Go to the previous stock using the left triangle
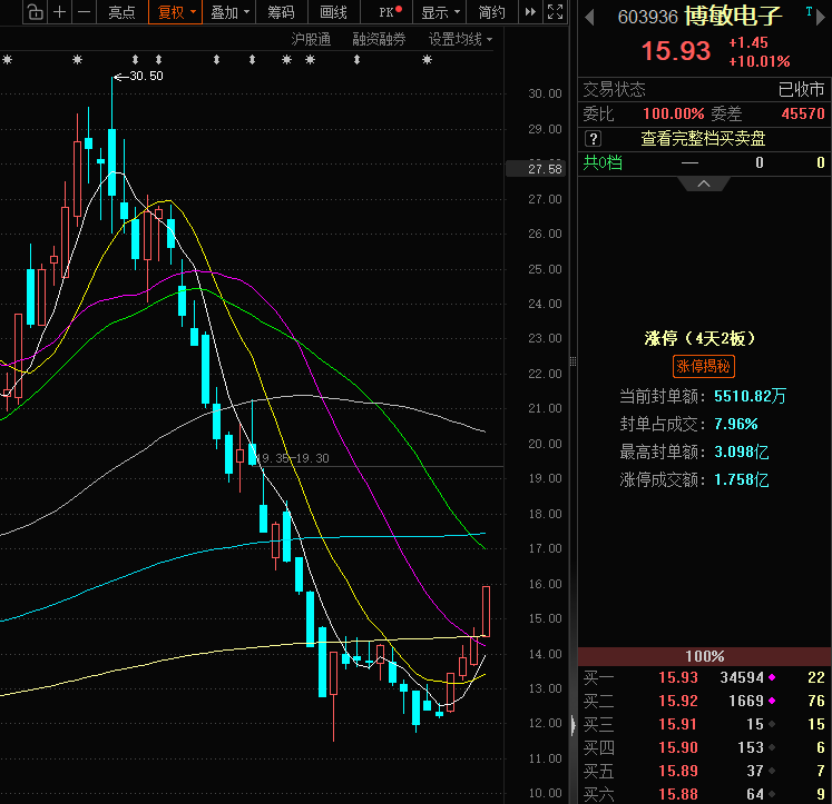The image size is (832, 804). [589, 18]
